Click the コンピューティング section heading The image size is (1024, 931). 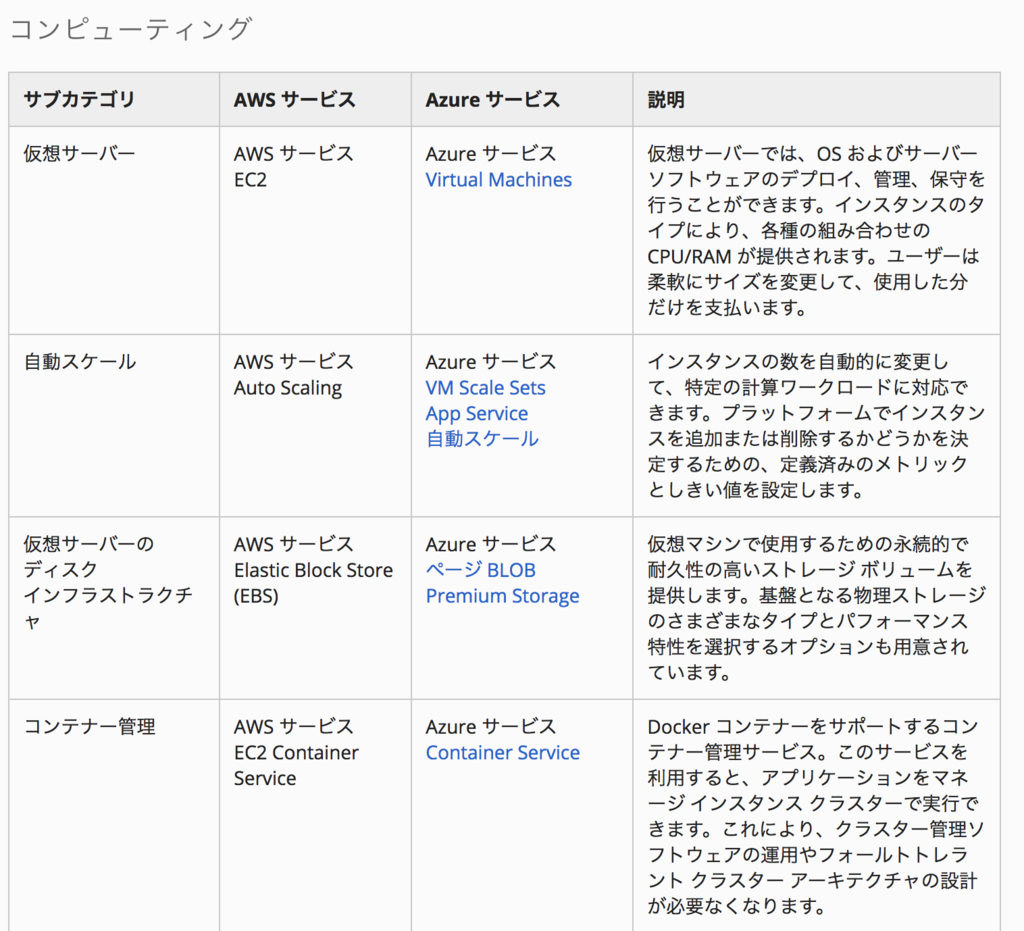coord(130,29)
